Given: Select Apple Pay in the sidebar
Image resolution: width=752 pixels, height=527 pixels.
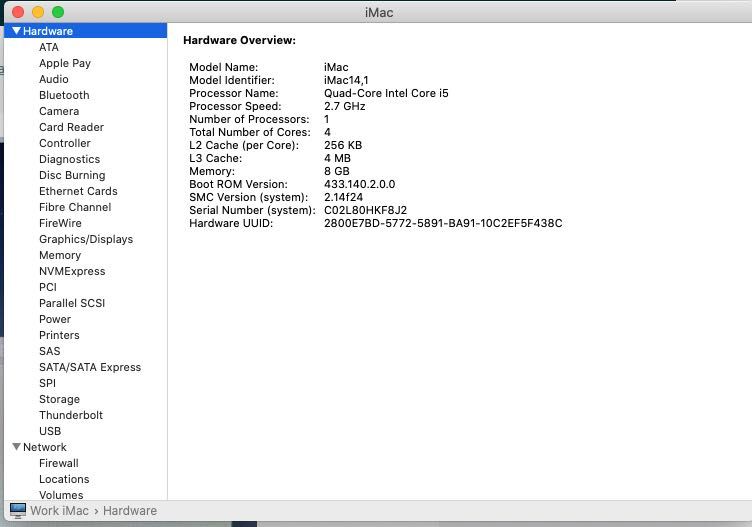Looking at the screenshot, I should click(x=65, y=63).
